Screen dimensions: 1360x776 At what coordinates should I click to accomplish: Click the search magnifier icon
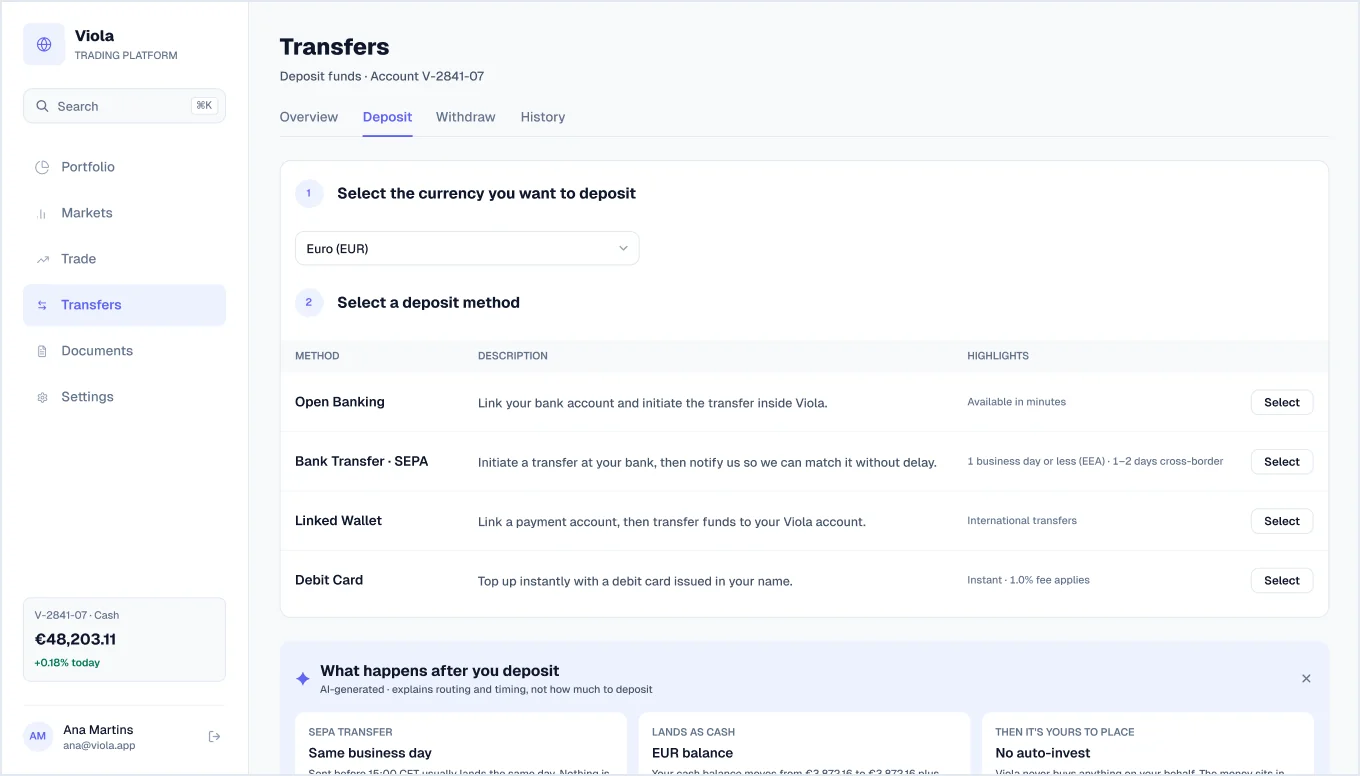tap(42, 106)
